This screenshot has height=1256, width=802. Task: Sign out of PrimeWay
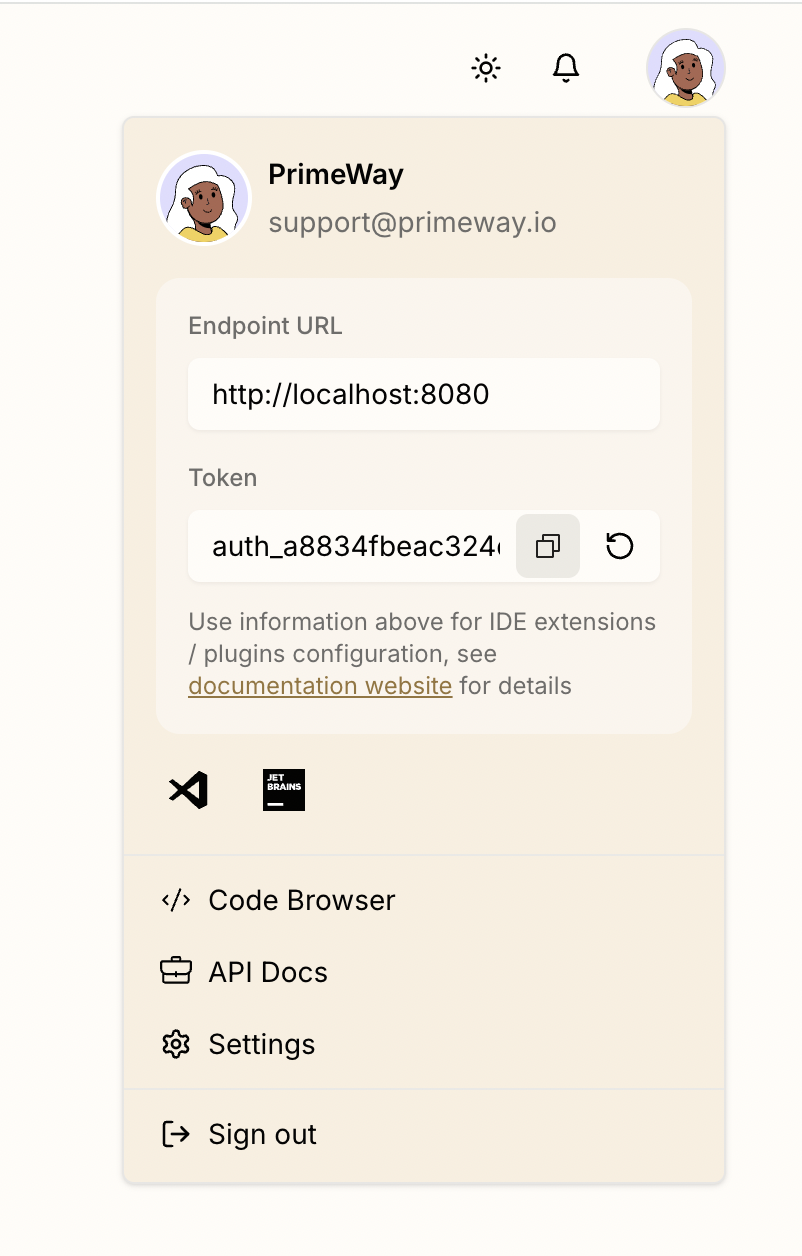(x=262, y=1134)
